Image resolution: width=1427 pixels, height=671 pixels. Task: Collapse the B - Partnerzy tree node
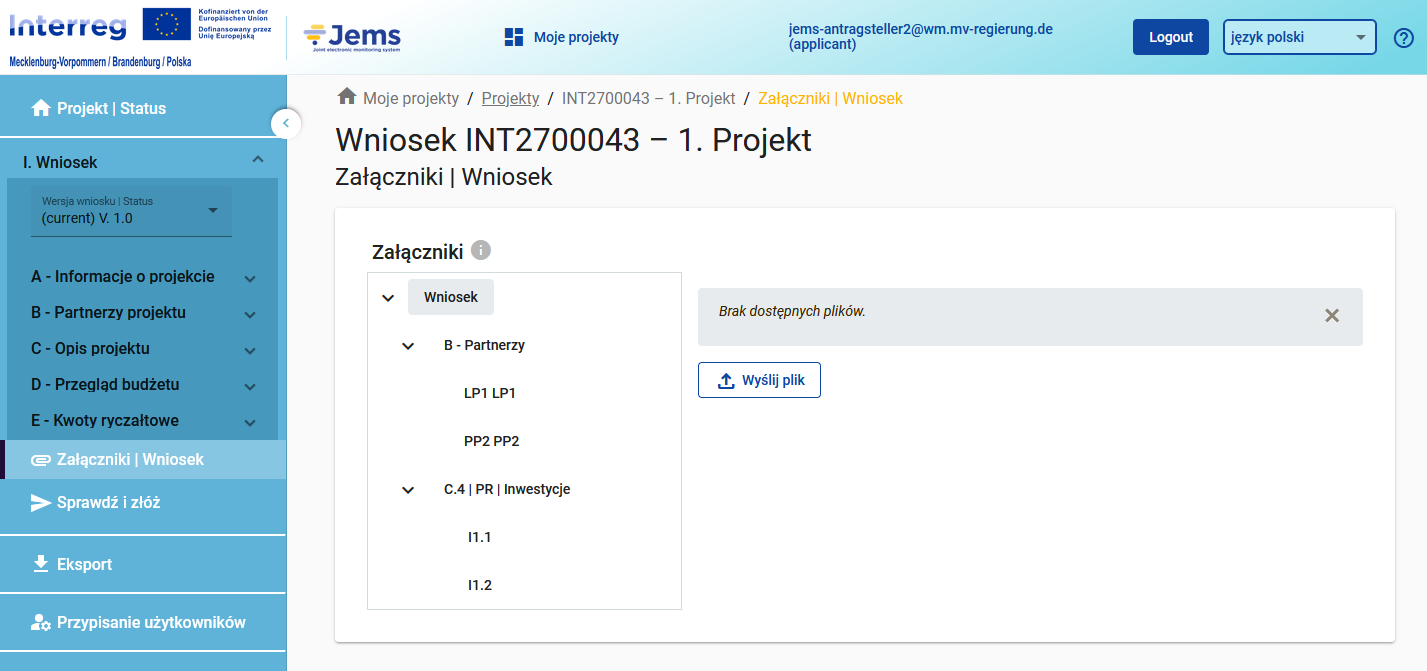pyautogui.click(x=408, y=346)
